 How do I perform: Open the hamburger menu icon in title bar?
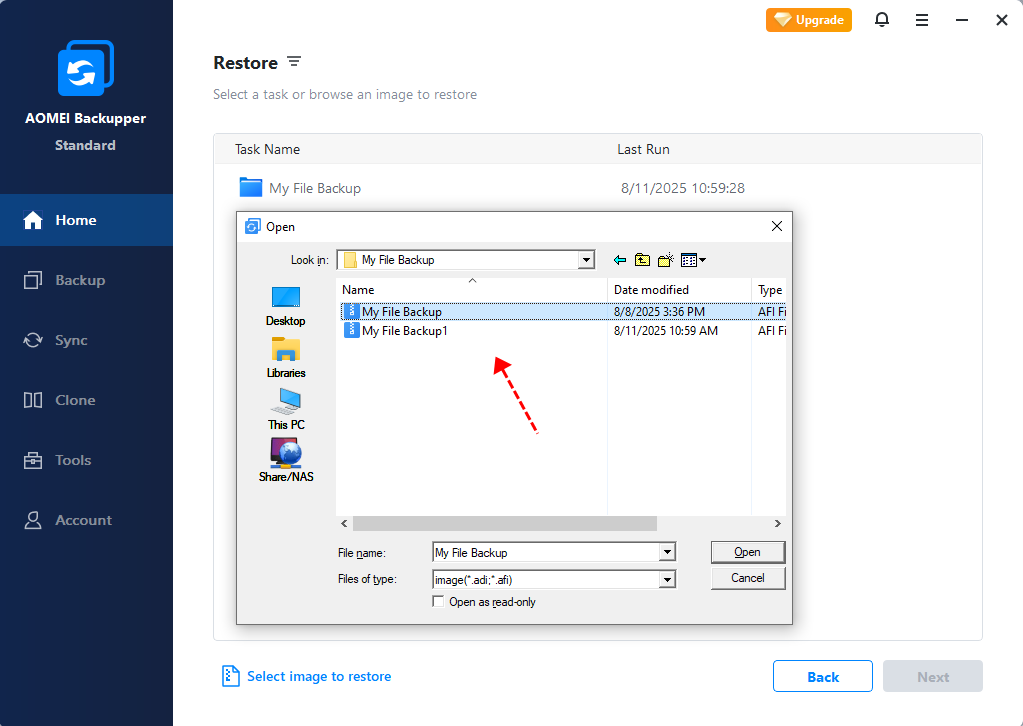[x=921, y=20]
